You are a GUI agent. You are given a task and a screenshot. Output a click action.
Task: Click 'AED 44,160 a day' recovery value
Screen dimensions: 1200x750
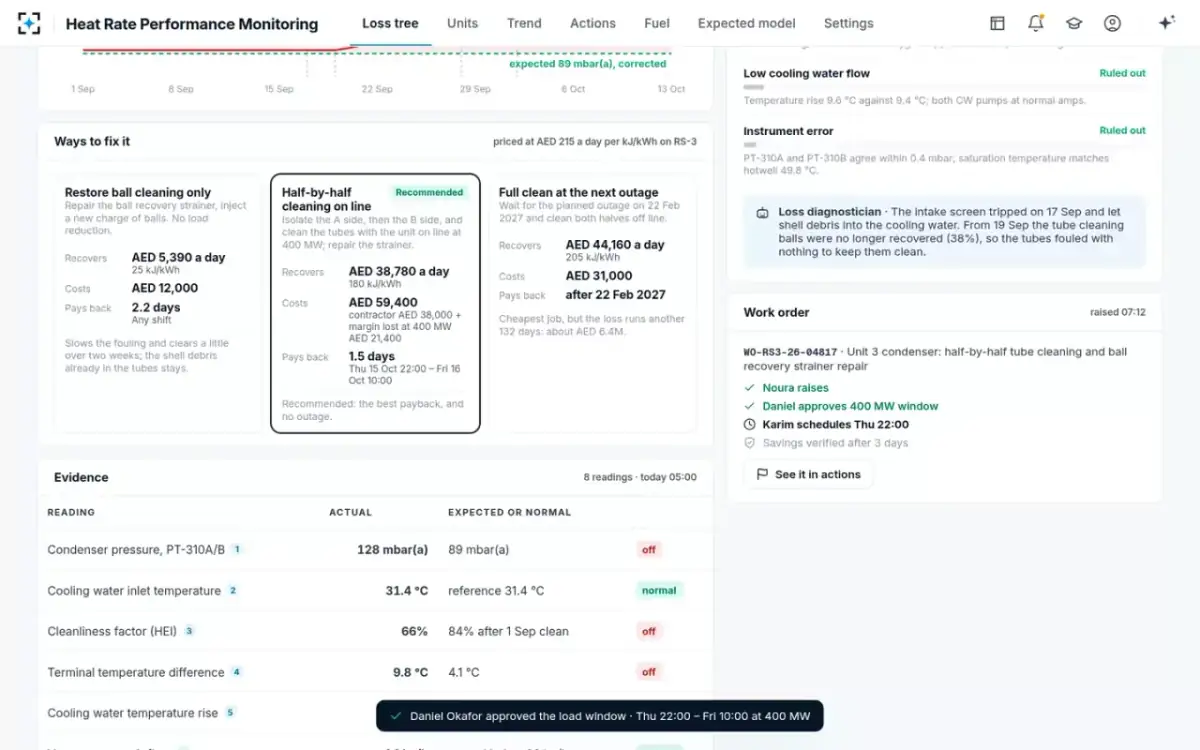(x=615, y=244)
